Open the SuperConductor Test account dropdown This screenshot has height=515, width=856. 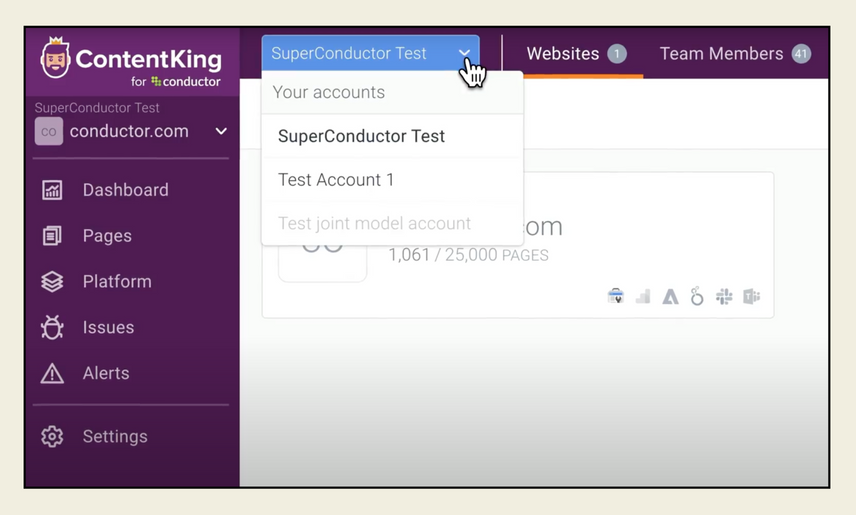[371, 53]
